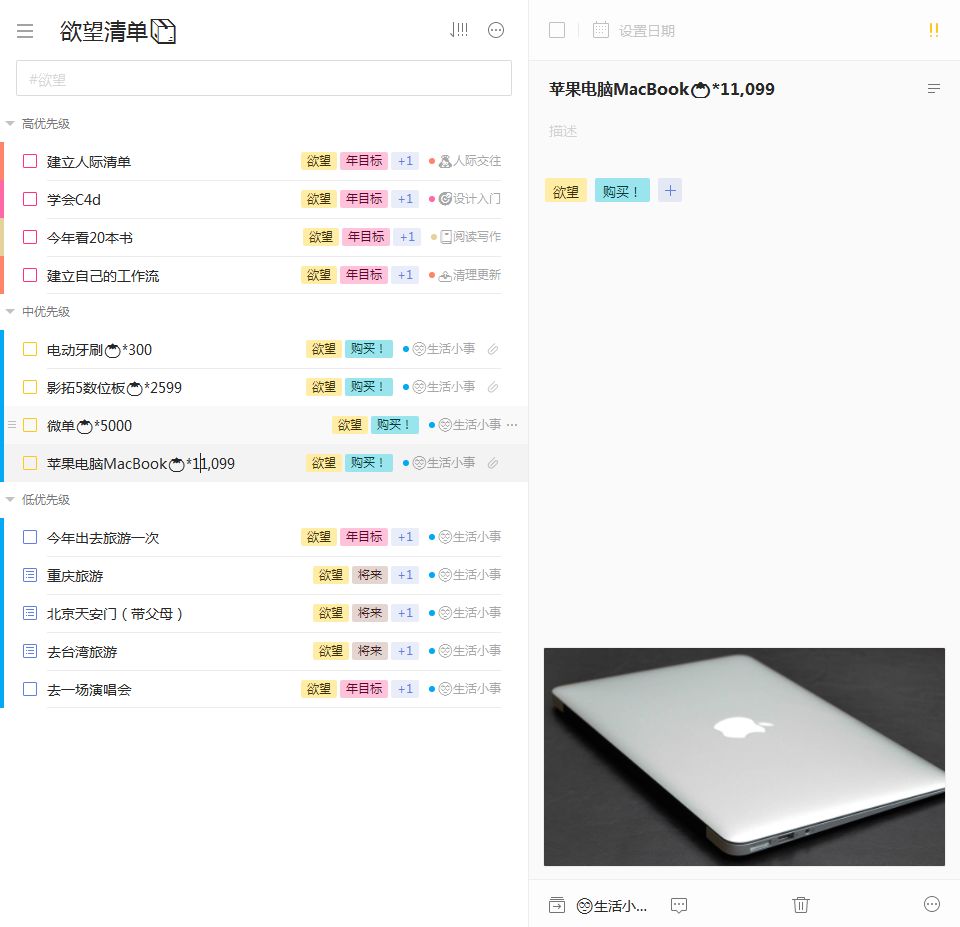Select 今年出去旅游一次 task title
This screenshot has width=960, height=927.
coord(103,538)
